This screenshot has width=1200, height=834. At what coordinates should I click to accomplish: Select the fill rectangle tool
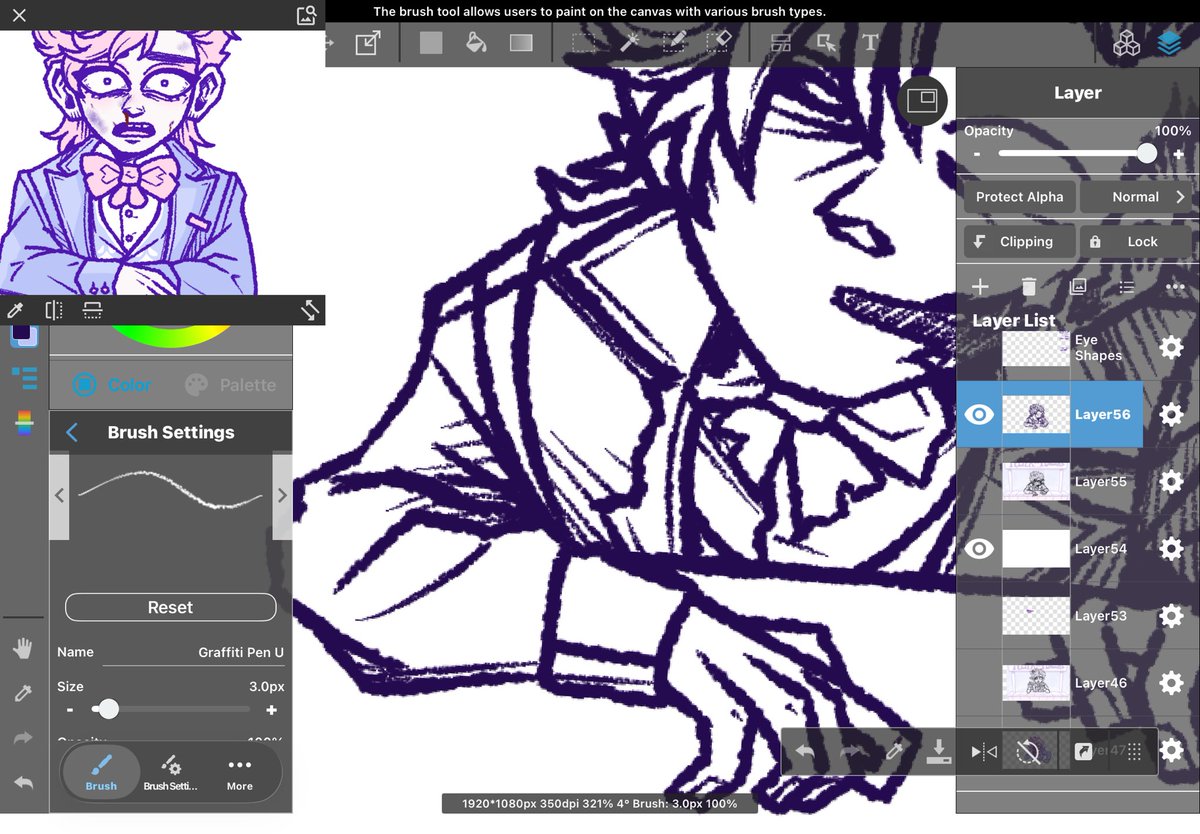tap(431, 43)
